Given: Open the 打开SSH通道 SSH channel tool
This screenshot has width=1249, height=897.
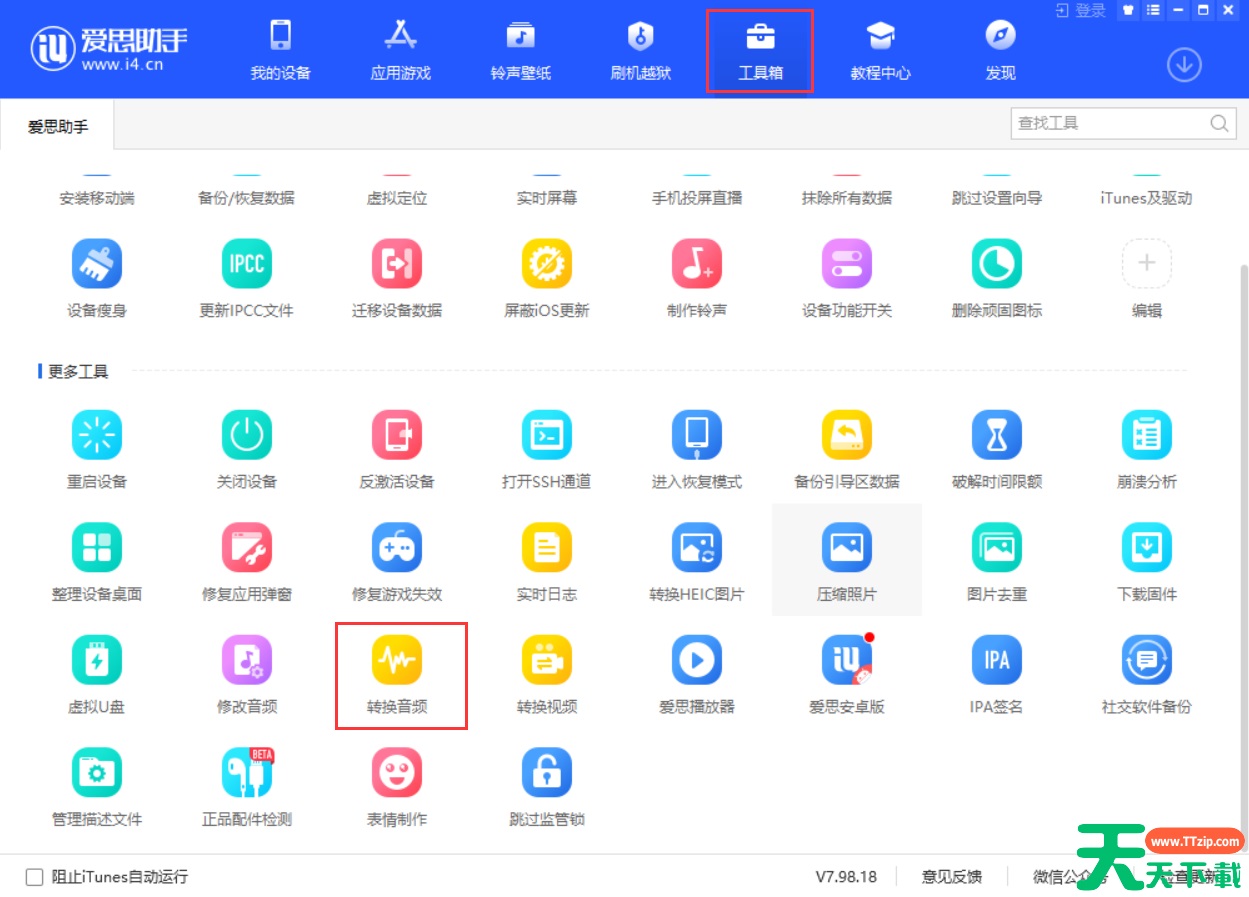Looking at the screenshot, I should pyautogui.click(x=546, y=449).
